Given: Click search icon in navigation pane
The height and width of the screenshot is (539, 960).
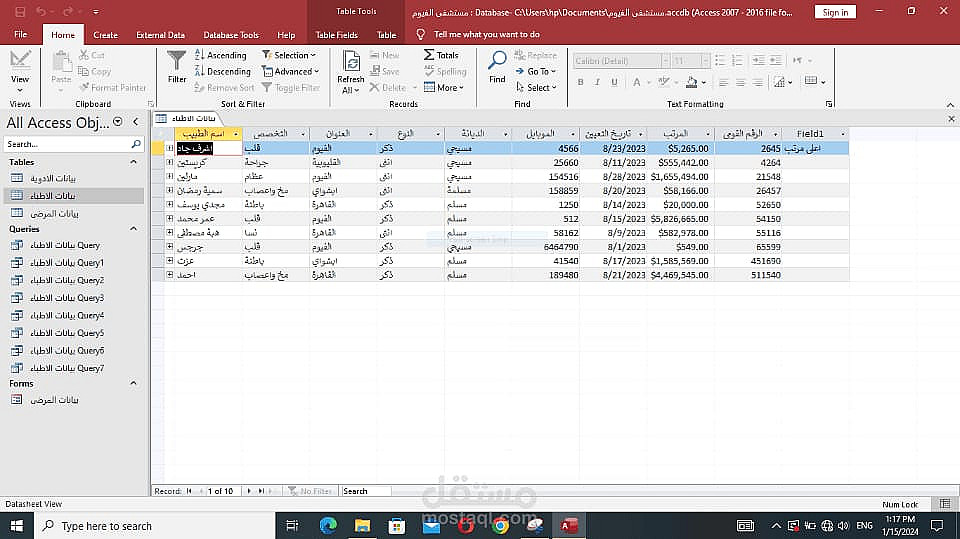Looking at the screenshot, I should tap(136, 144).
